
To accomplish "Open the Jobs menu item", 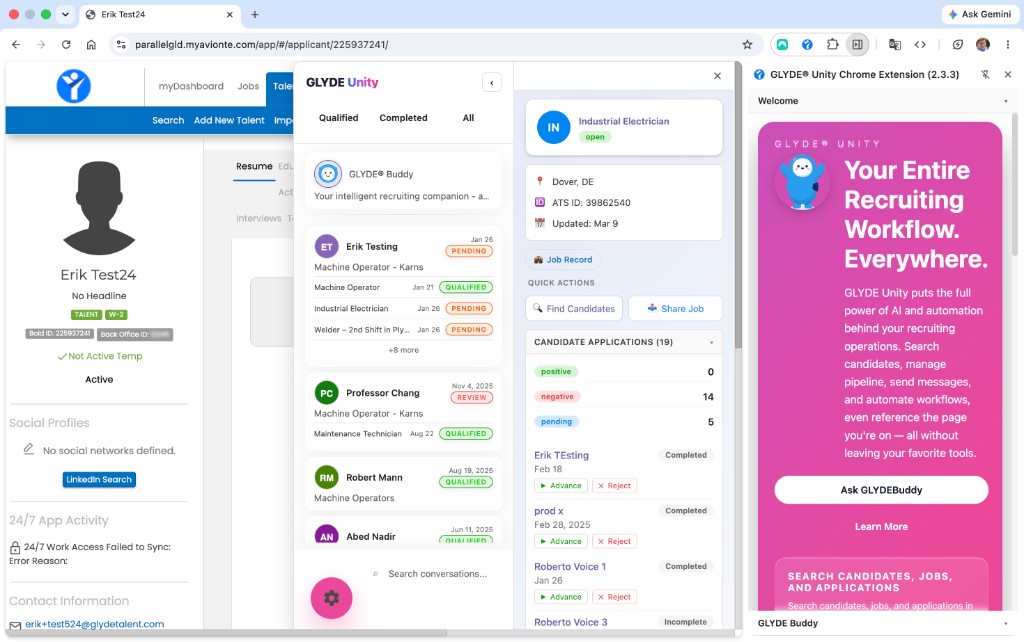I will (248, 86).
